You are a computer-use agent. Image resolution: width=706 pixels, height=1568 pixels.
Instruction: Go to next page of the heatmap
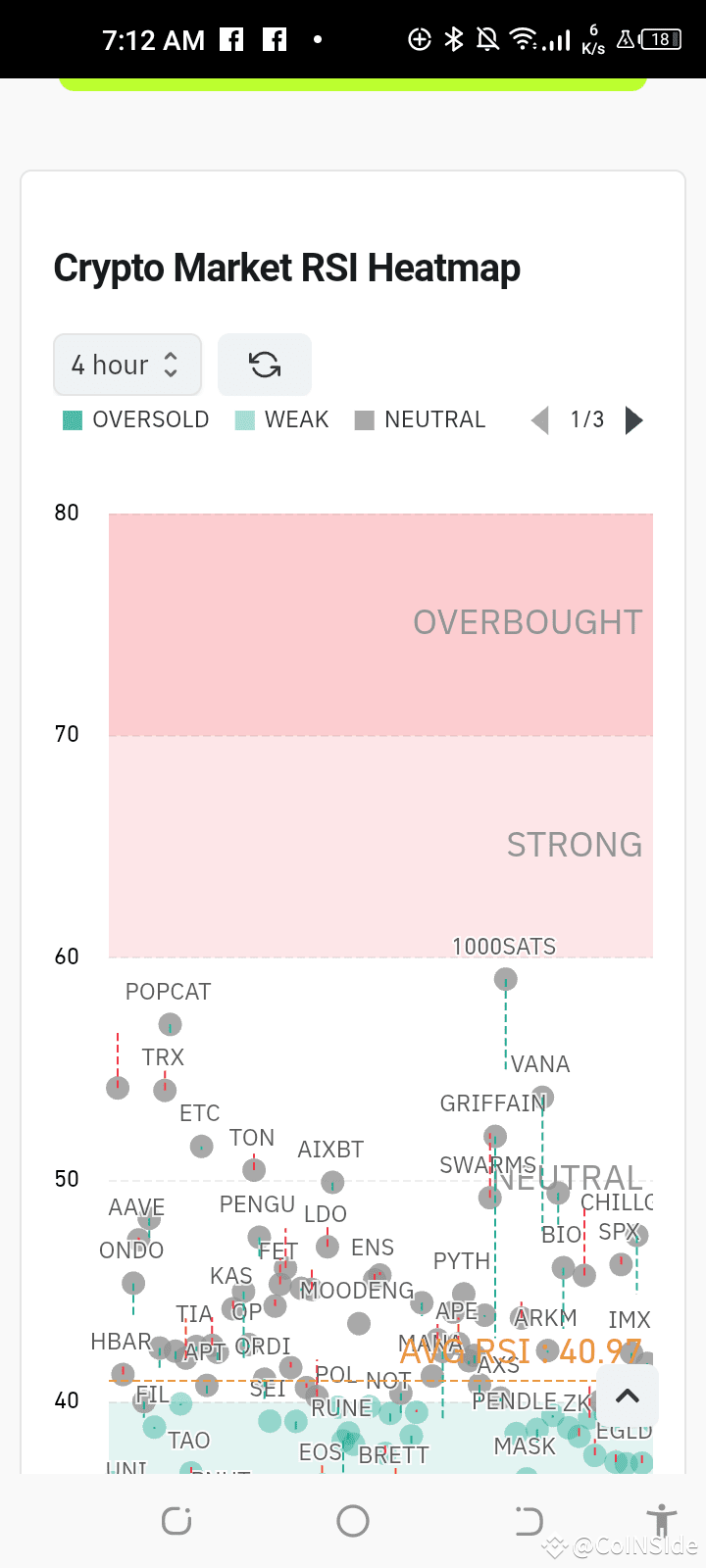pos(634,419)
